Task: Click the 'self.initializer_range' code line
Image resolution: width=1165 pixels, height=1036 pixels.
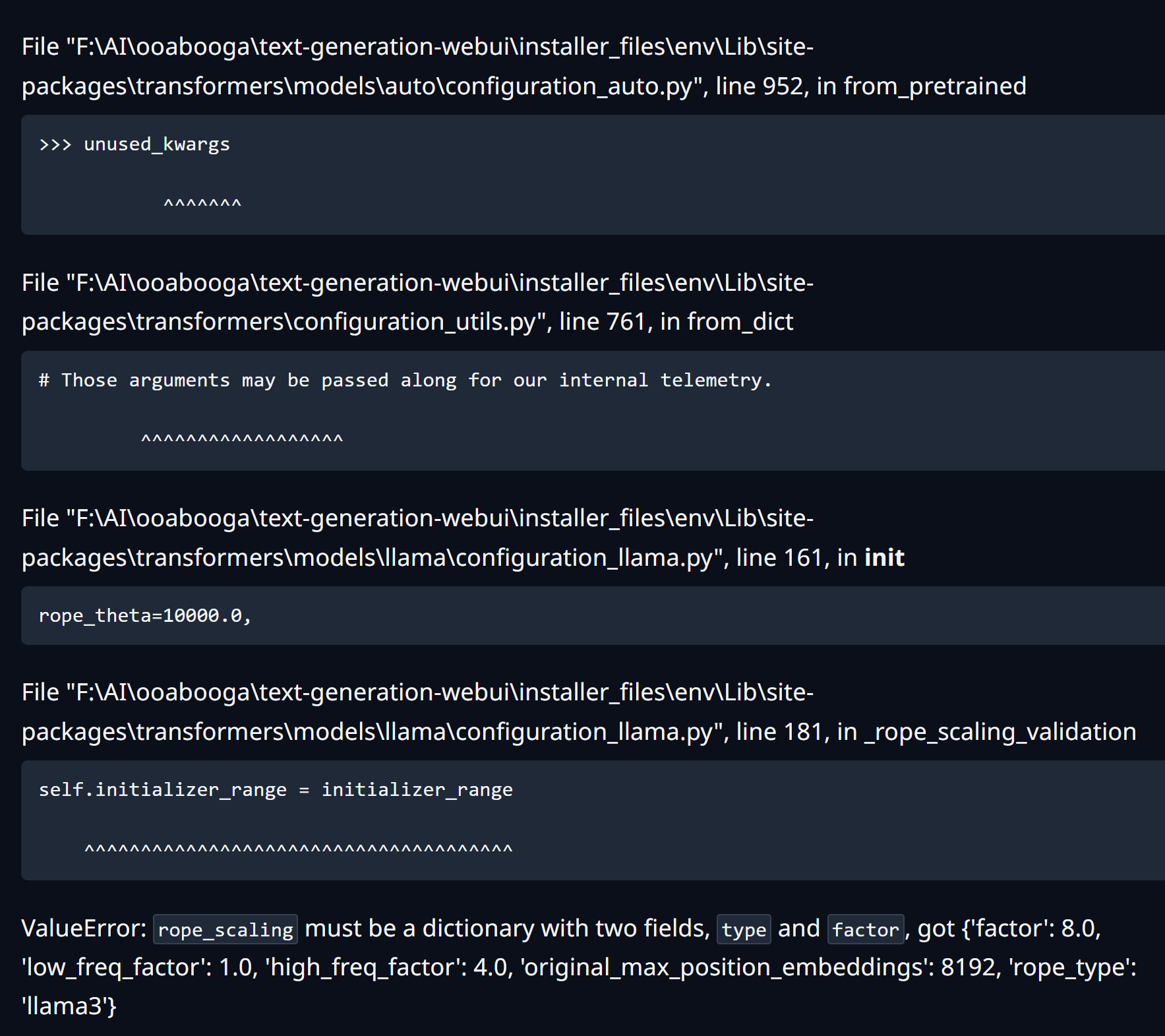Action: [x=276, y=790]
